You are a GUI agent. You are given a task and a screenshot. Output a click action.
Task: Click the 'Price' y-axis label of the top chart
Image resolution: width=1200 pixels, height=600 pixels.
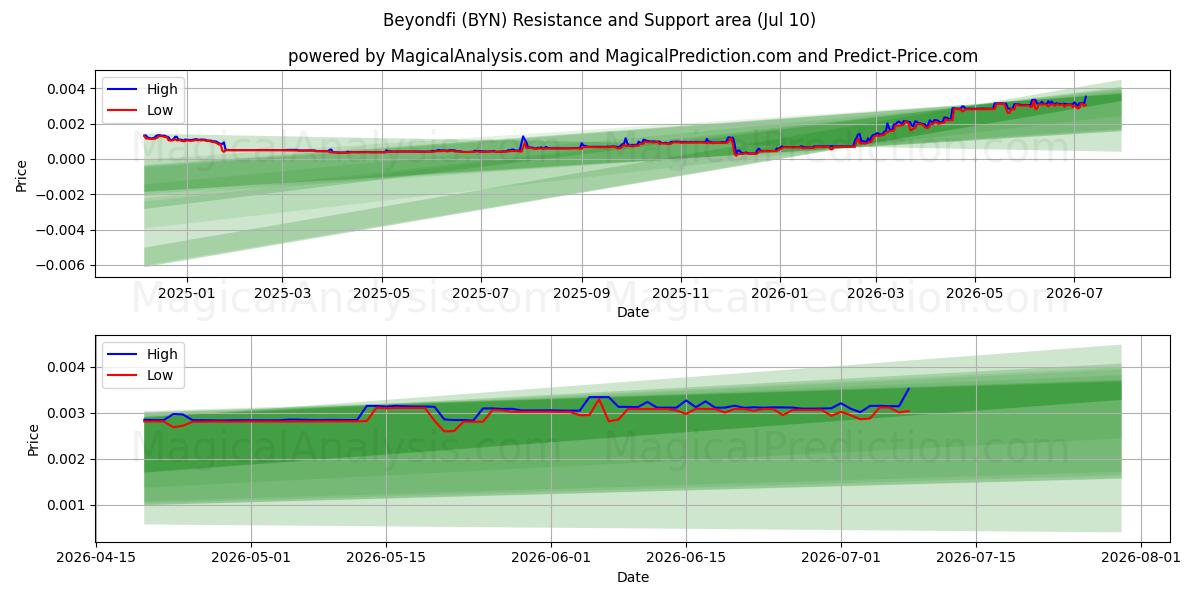coord(22,174)
